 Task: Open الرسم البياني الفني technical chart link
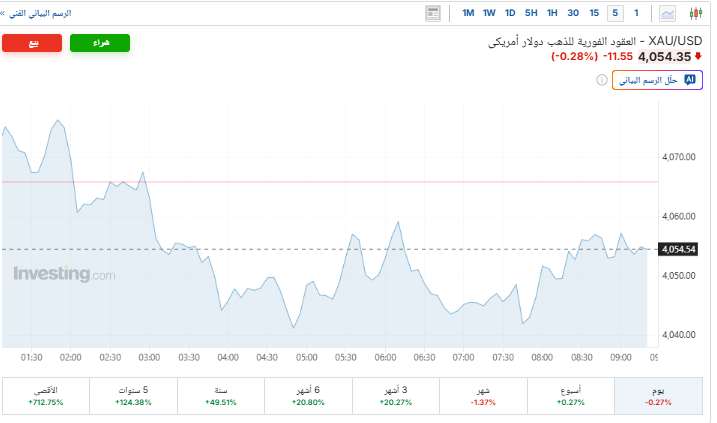pyautogui.click(x=41, y=13)
